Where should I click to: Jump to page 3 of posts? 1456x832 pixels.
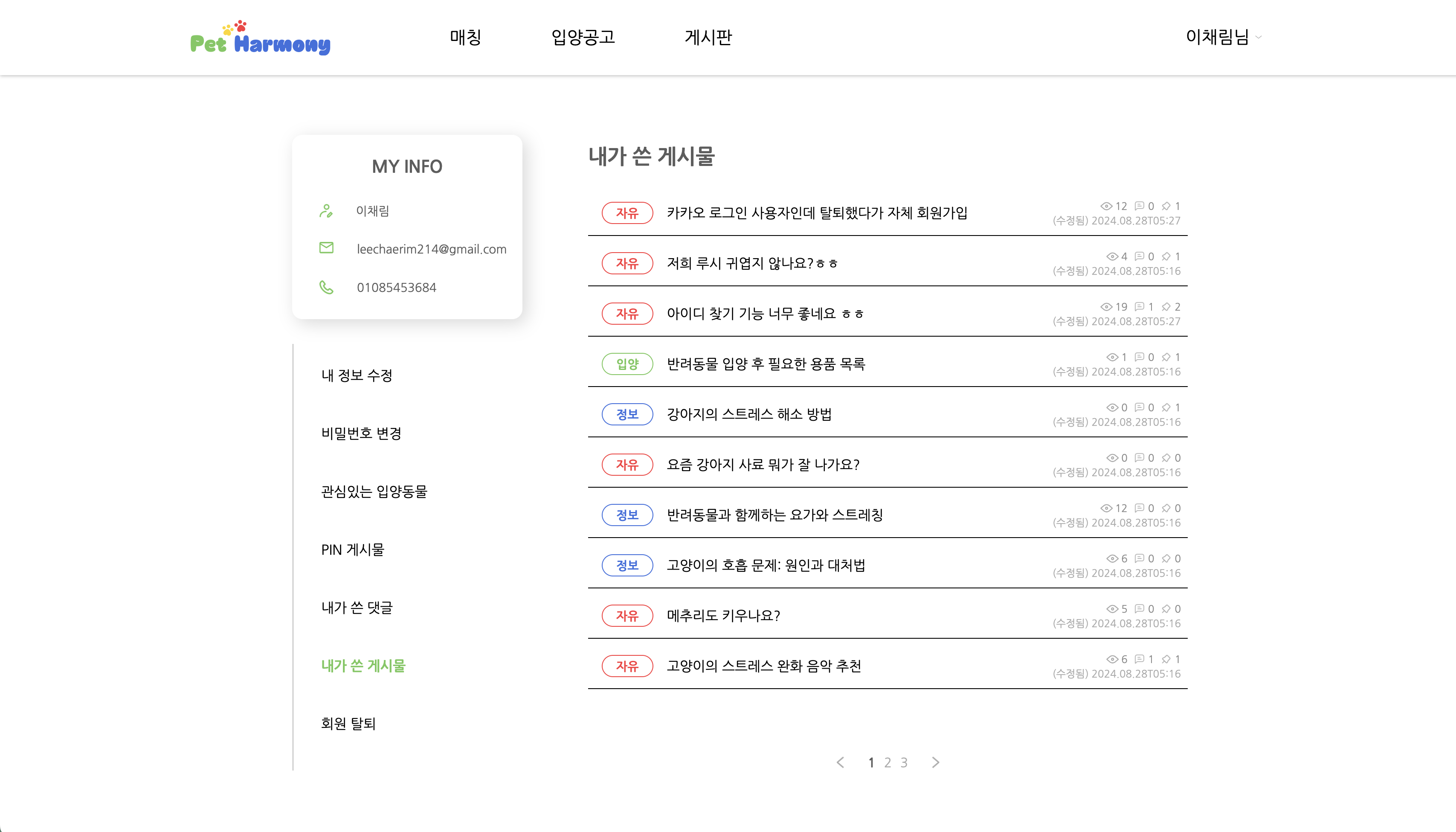tap(904, 762)
